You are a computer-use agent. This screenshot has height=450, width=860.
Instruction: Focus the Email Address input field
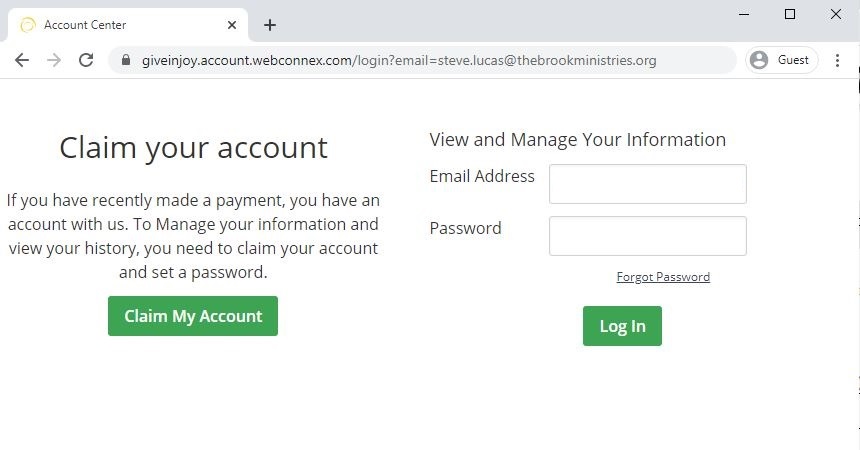point(647,184)
